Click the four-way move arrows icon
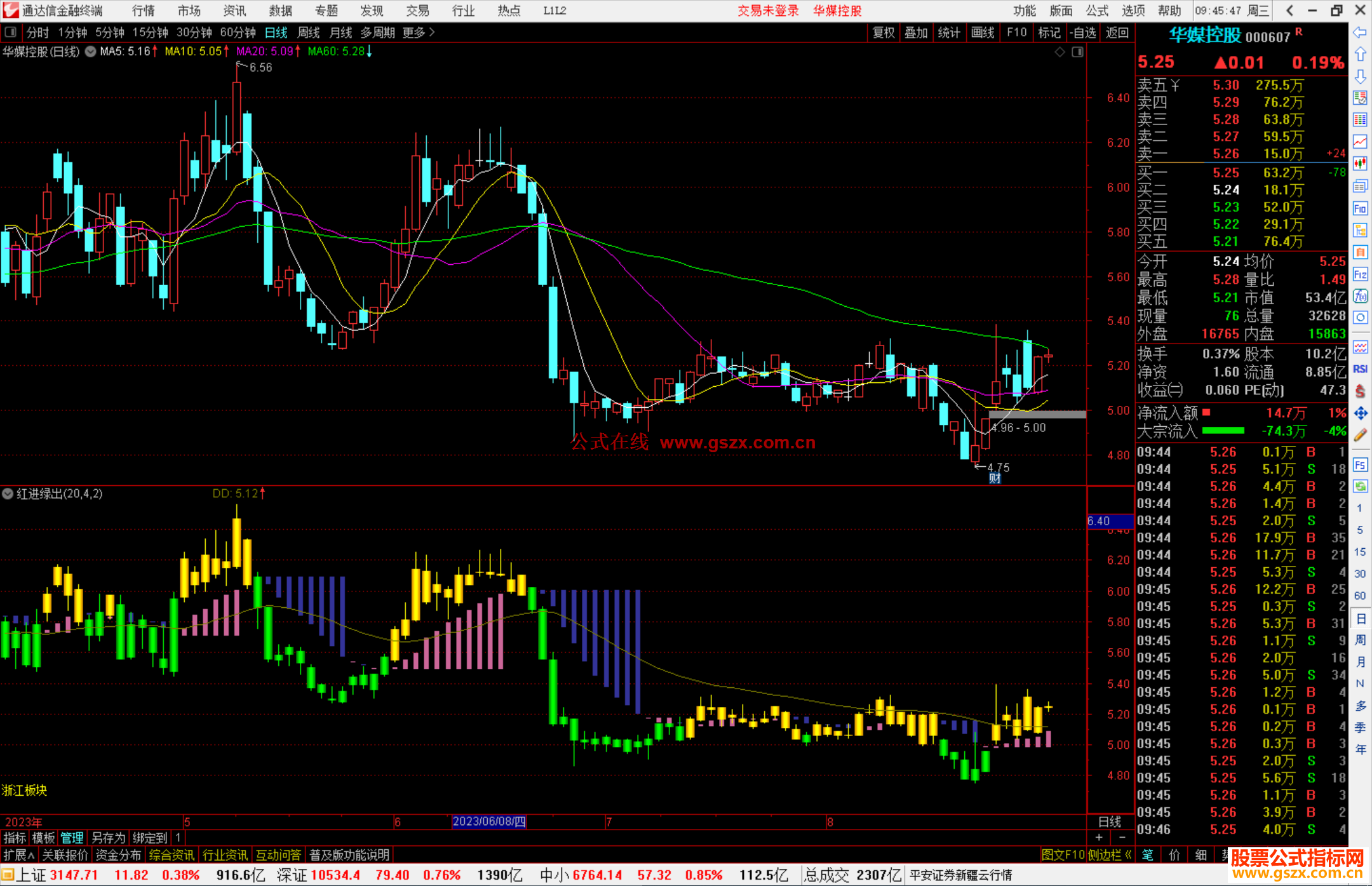1372x886 pixels. [x=1360, y=413]
